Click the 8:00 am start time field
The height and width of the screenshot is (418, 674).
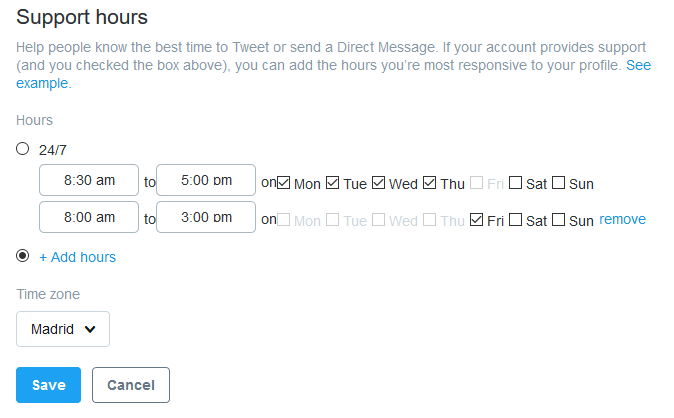(x=89, y=217)
